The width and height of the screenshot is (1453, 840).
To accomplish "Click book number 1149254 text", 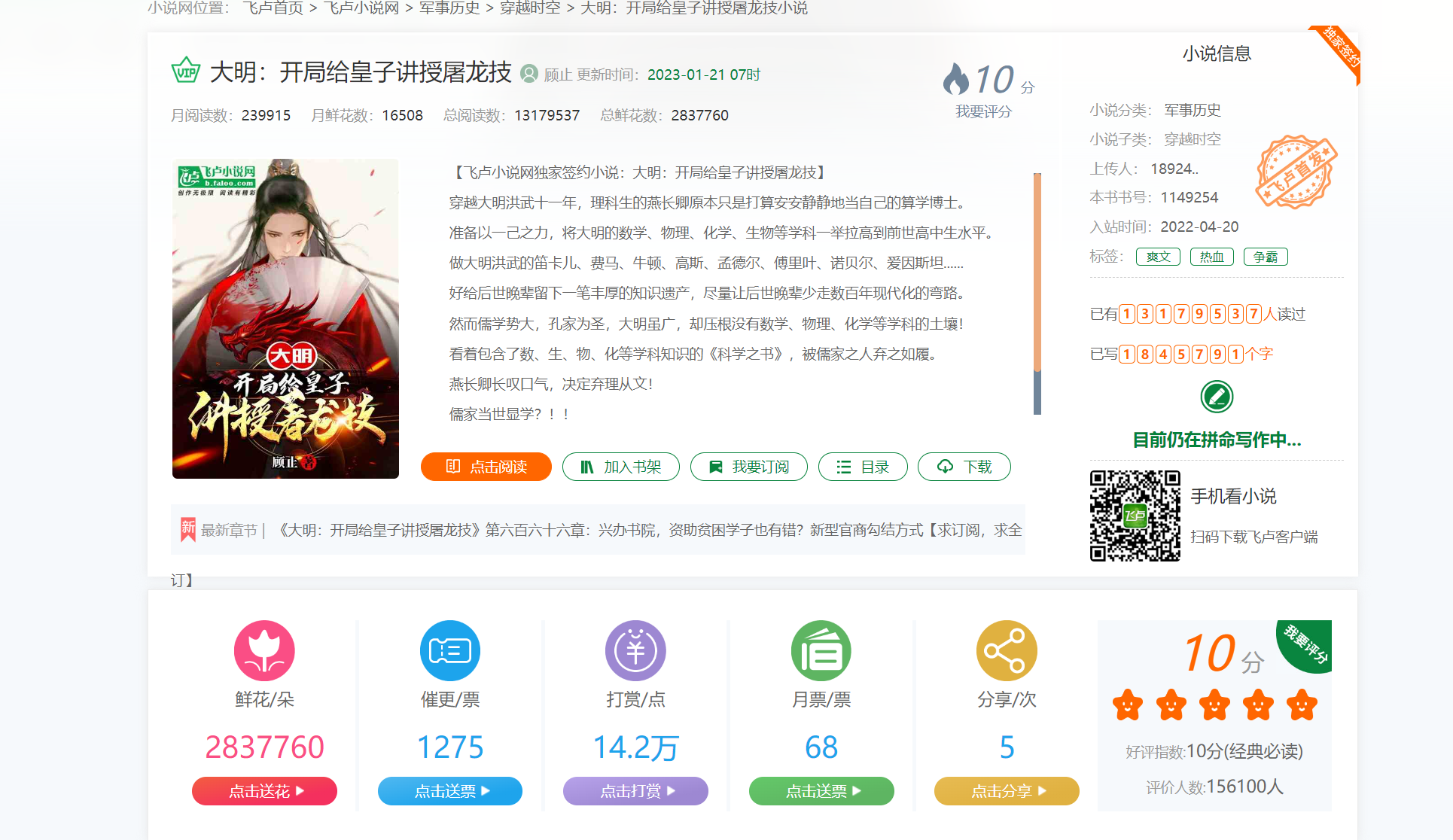I will [1190, 197].
